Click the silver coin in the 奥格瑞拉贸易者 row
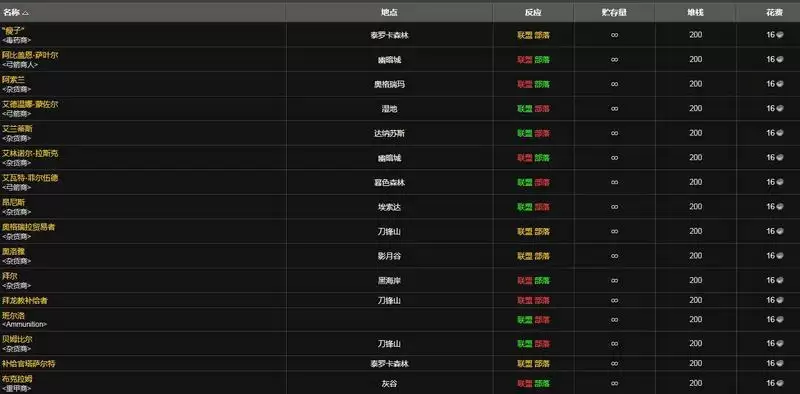Screen dimensions: 800x394 click(780, 231)
